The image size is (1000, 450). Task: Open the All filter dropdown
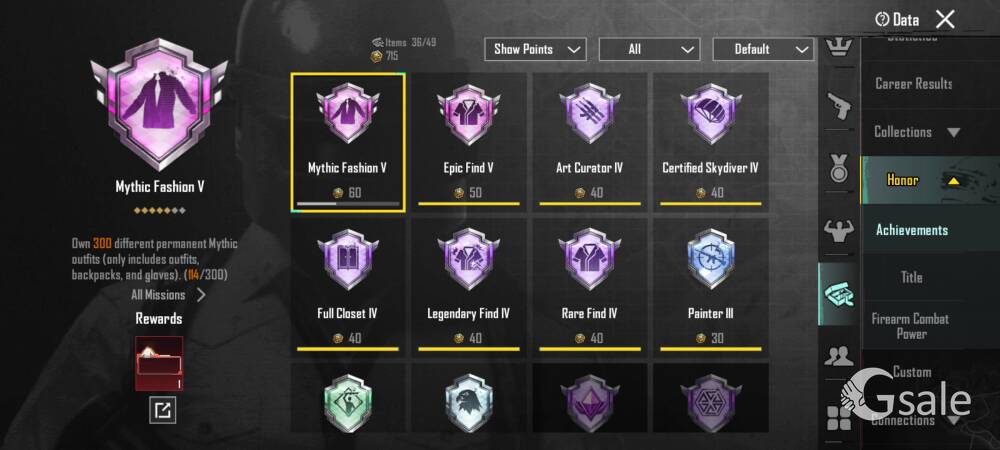649,49
